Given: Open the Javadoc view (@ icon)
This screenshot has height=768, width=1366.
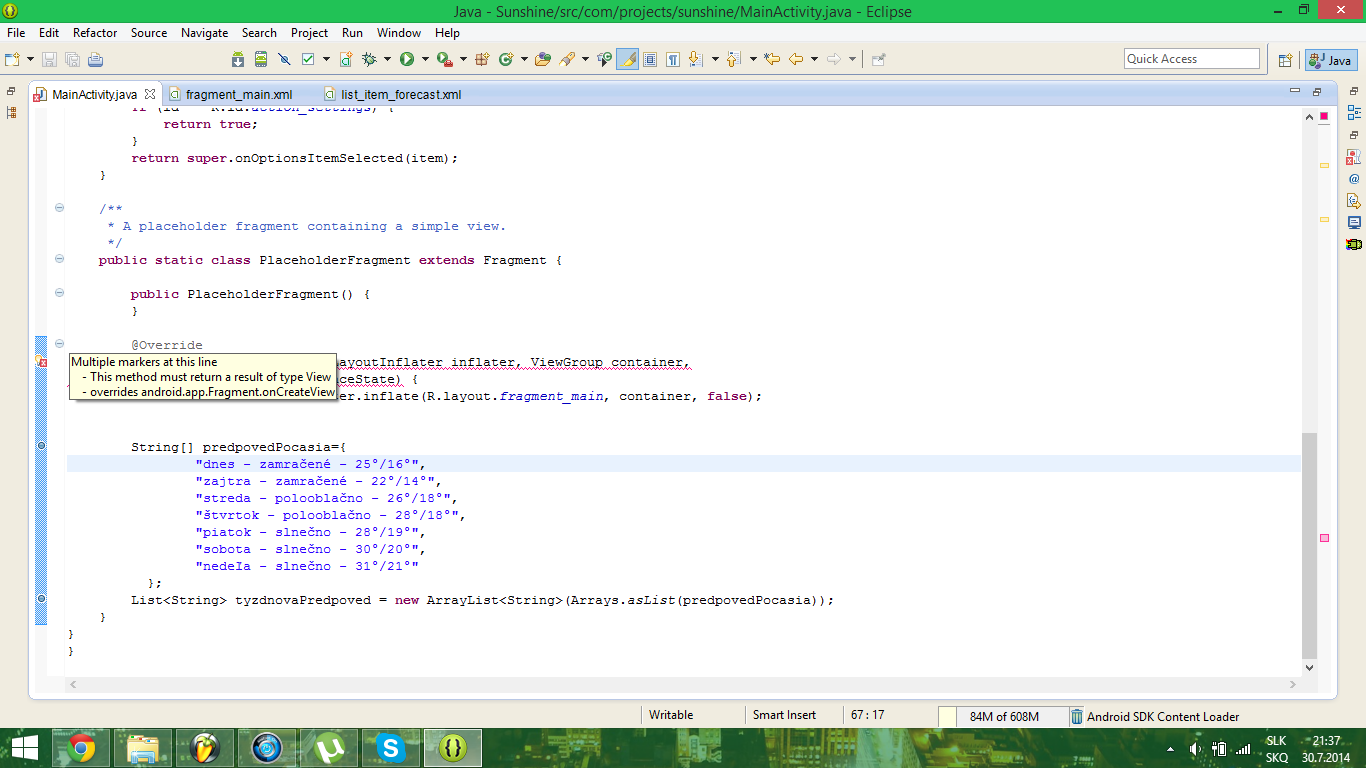Looking at the screenshot, I should [x=1354, y=179].
